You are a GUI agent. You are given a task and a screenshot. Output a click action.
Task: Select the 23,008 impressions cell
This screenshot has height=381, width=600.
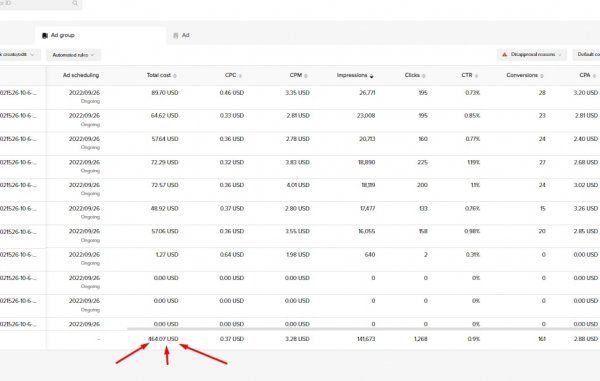[366, 116]
